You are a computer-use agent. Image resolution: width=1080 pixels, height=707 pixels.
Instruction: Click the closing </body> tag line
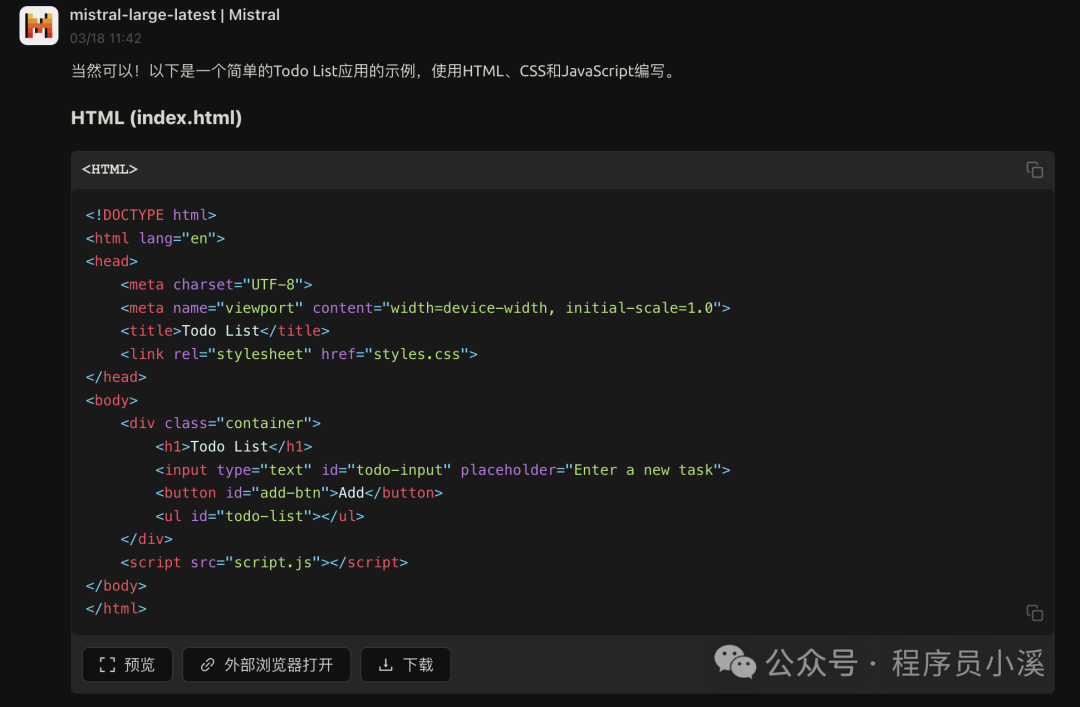[116, 586]
